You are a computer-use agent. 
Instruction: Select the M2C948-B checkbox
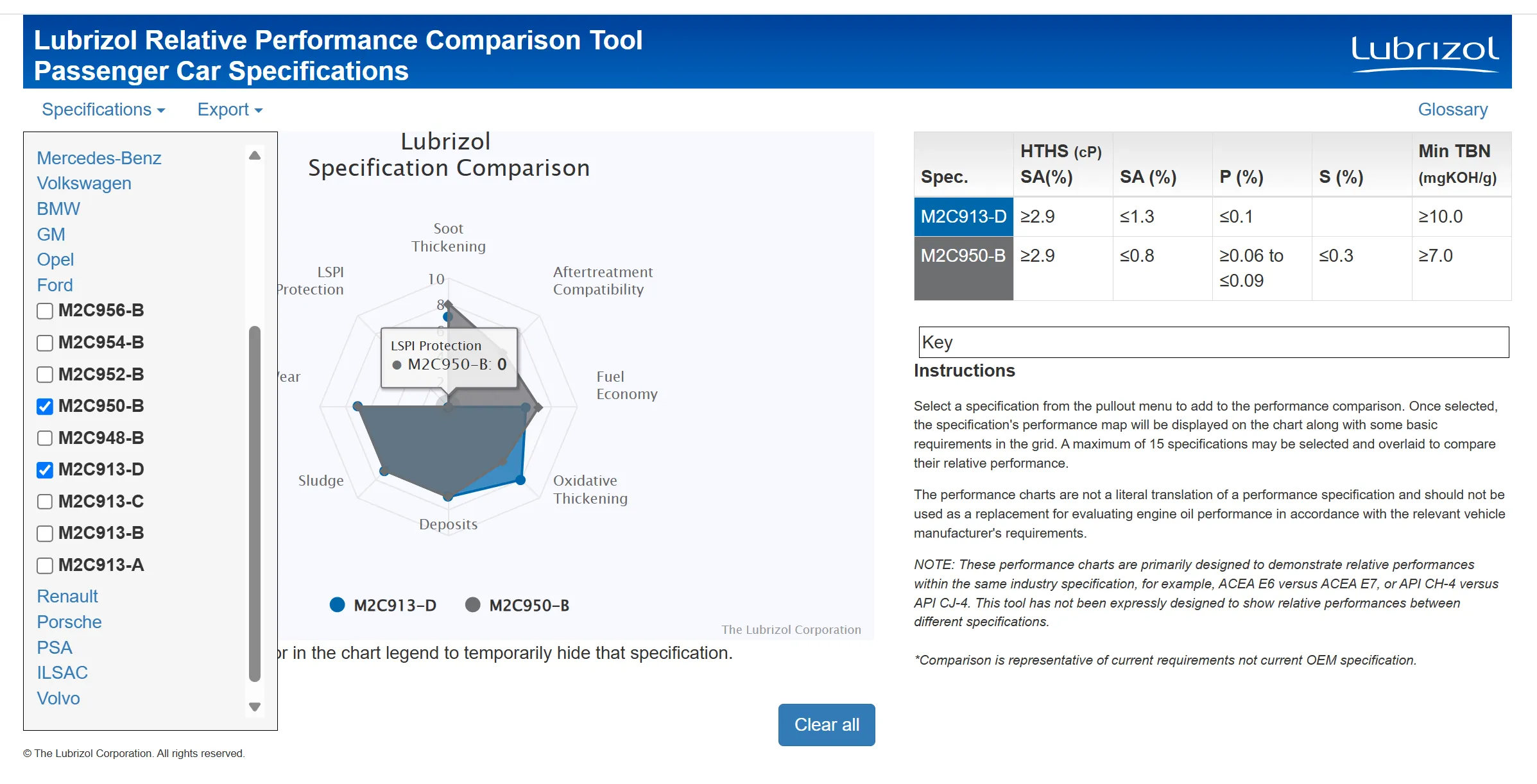pos(45,438)
